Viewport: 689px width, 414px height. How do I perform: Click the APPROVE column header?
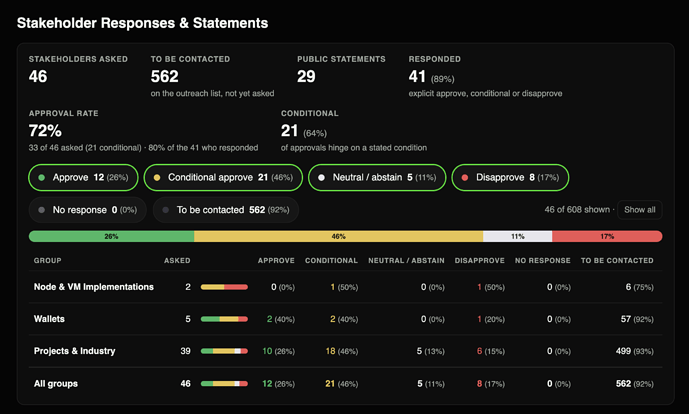pos(276,261)
